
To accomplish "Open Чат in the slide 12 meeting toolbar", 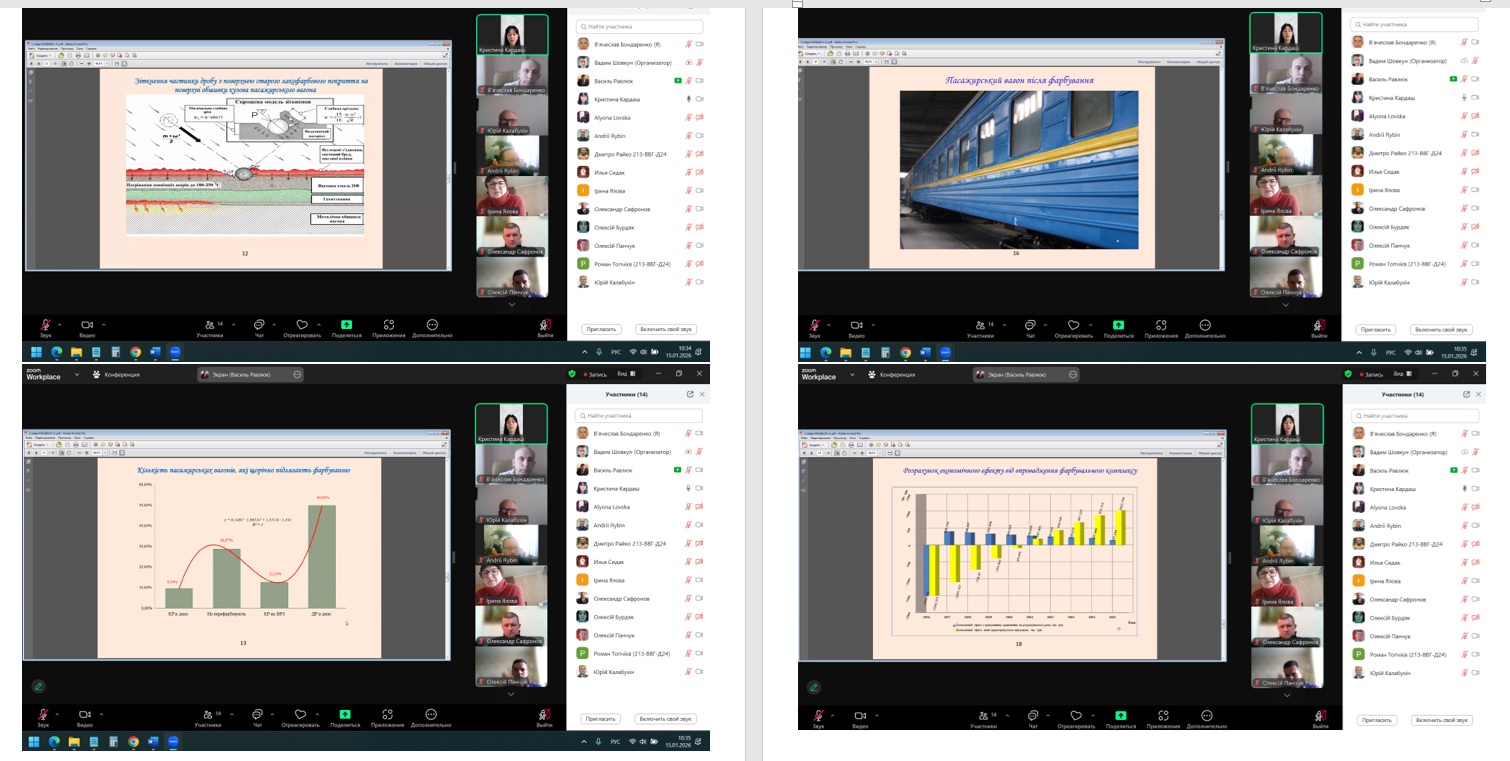I will click(259, 325).
